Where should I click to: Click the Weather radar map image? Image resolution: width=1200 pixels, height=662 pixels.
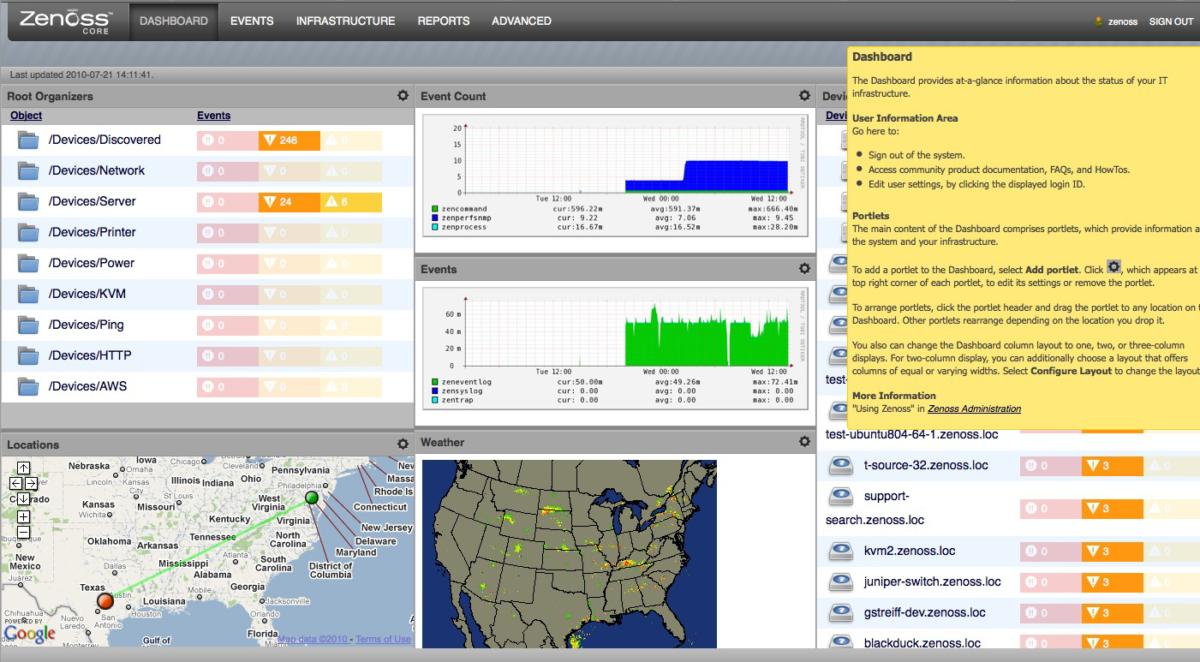click(x=569, y=555)
